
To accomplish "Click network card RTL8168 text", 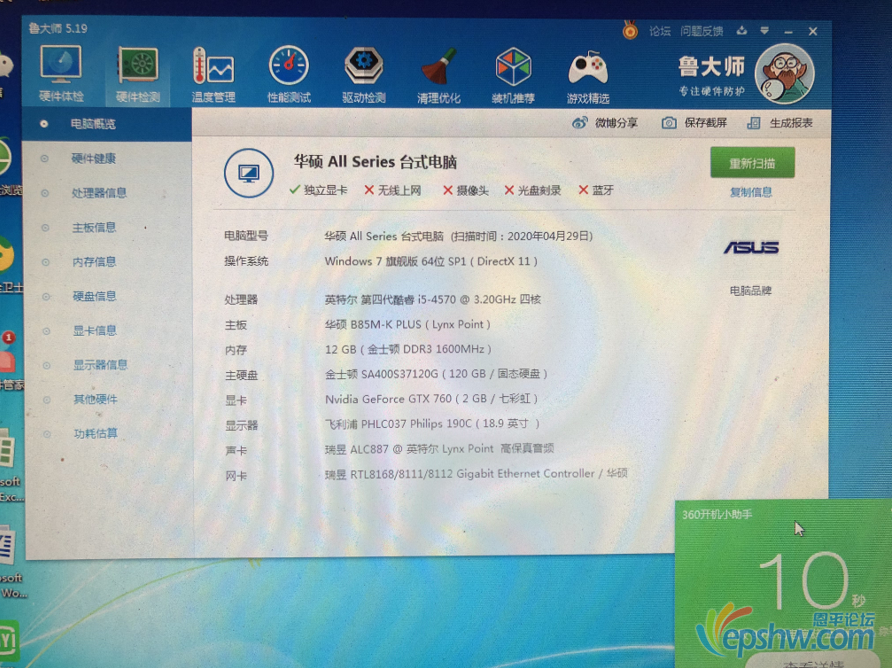I will [x=476, y=473].
